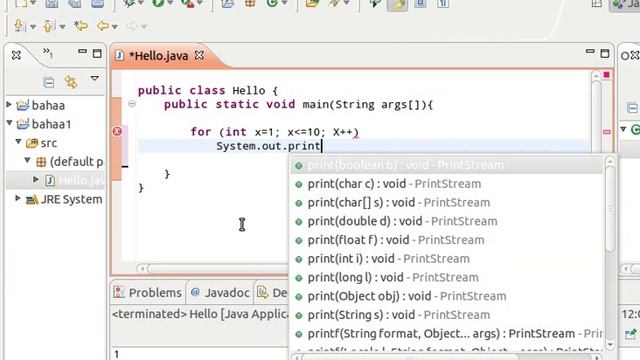This screenshot has height=360, width=640.
Task: Expand the JRE System Library node
Action: tap(18, 198)
